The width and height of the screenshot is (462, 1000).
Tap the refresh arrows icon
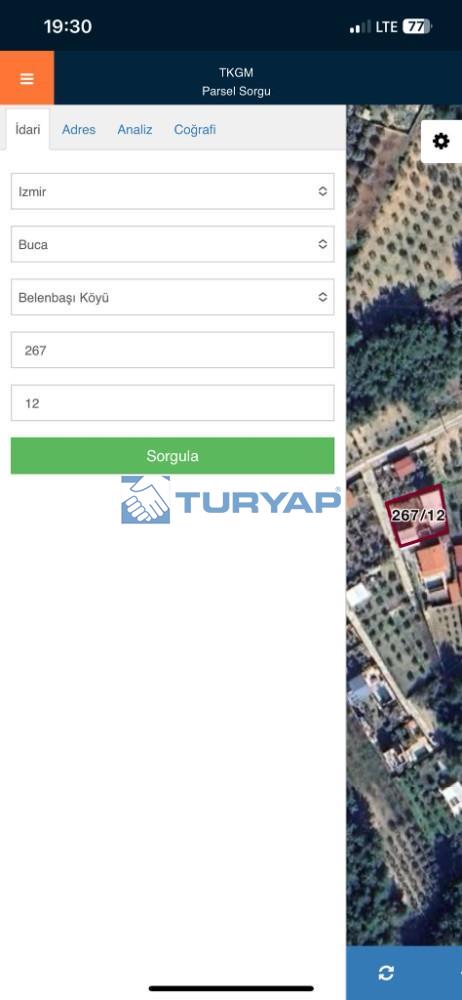386,973
